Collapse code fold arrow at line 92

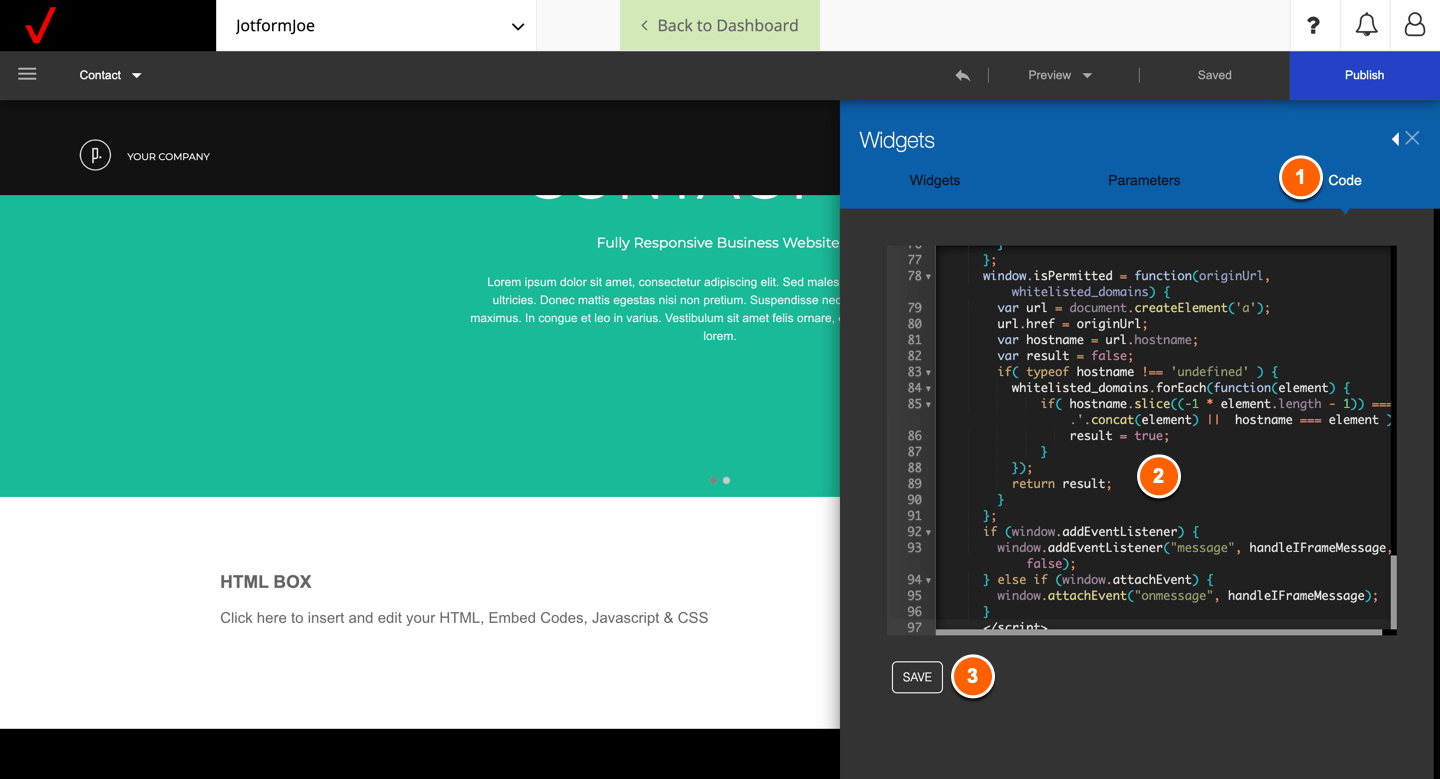pos(929,532)
